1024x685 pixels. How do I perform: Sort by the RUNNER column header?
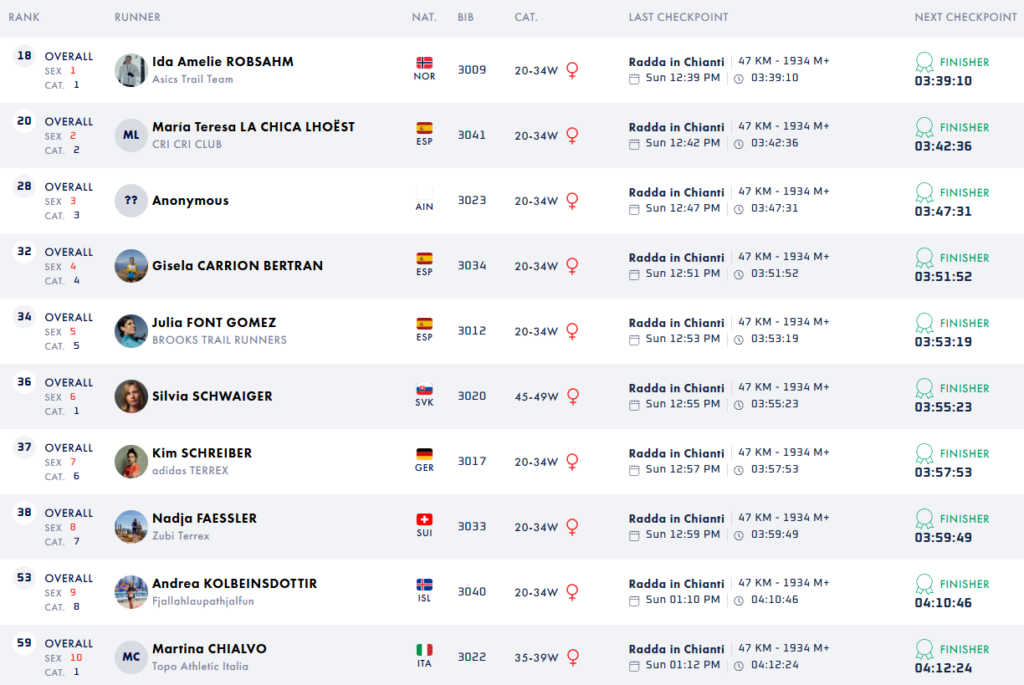coord(137,17)
